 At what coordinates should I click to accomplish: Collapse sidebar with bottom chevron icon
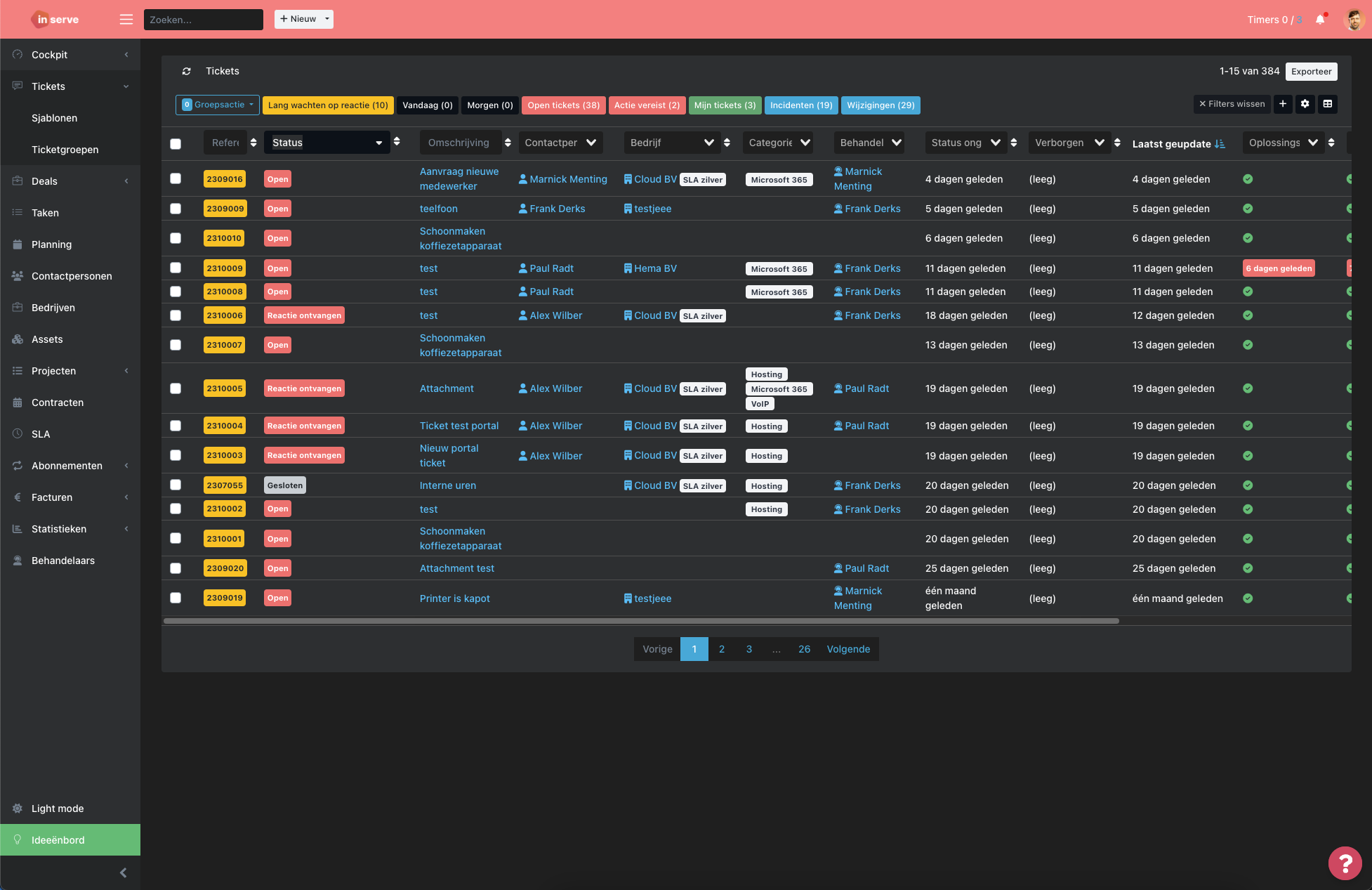[124, 872]
